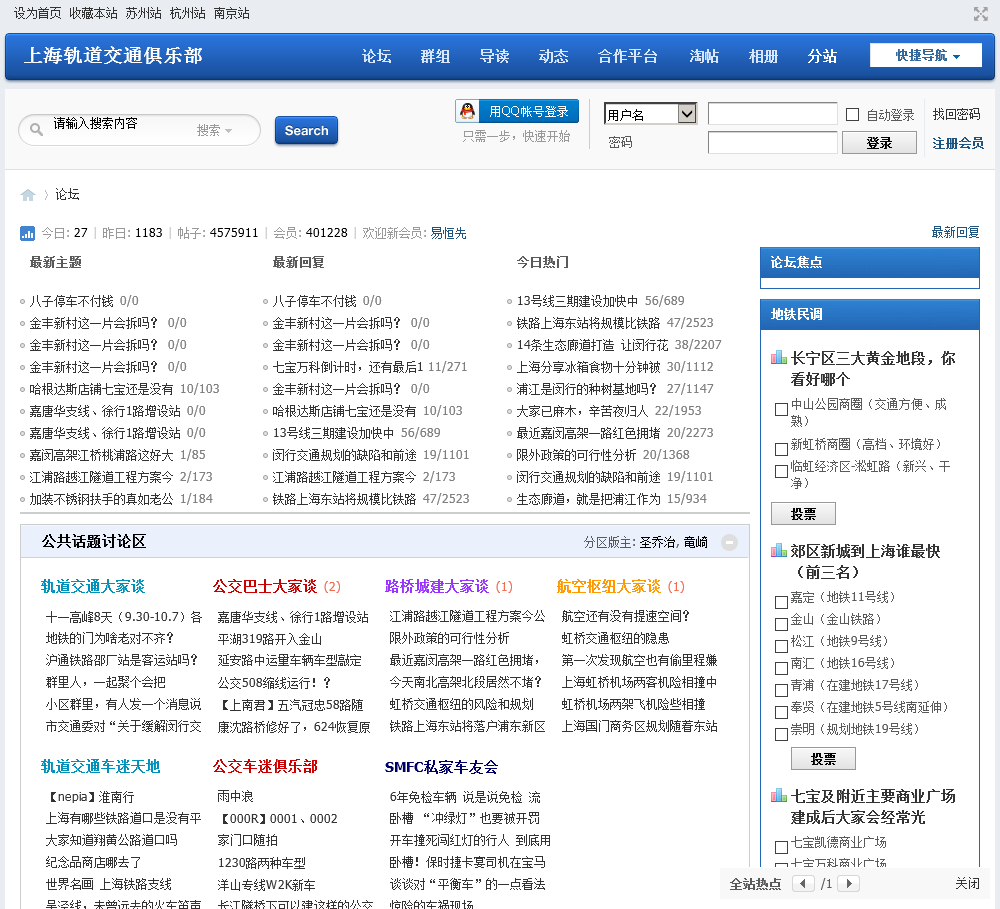
Task: Click the 注册会员 link
Action: point(957,143)
